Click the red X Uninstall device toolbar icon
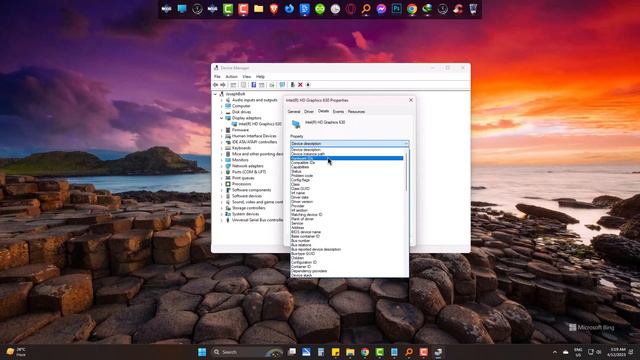The width and height of the screenshot is (640, 360). click(300, 85)
